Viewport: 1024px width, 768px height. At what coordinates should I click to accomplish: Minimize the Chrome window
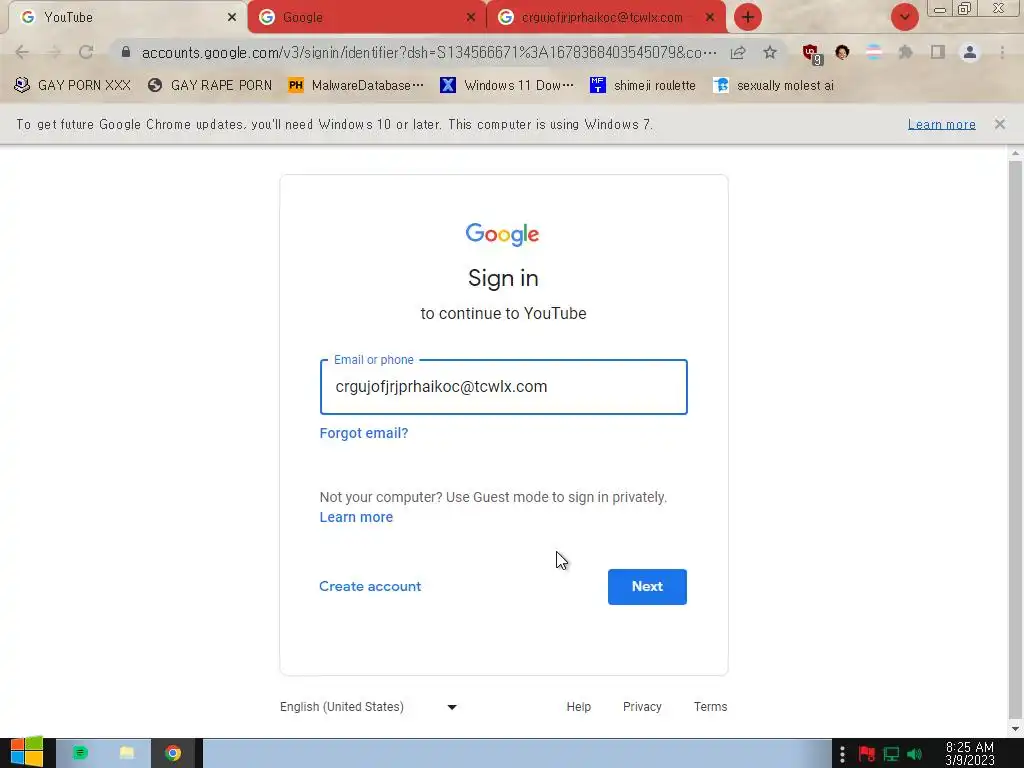940,10
